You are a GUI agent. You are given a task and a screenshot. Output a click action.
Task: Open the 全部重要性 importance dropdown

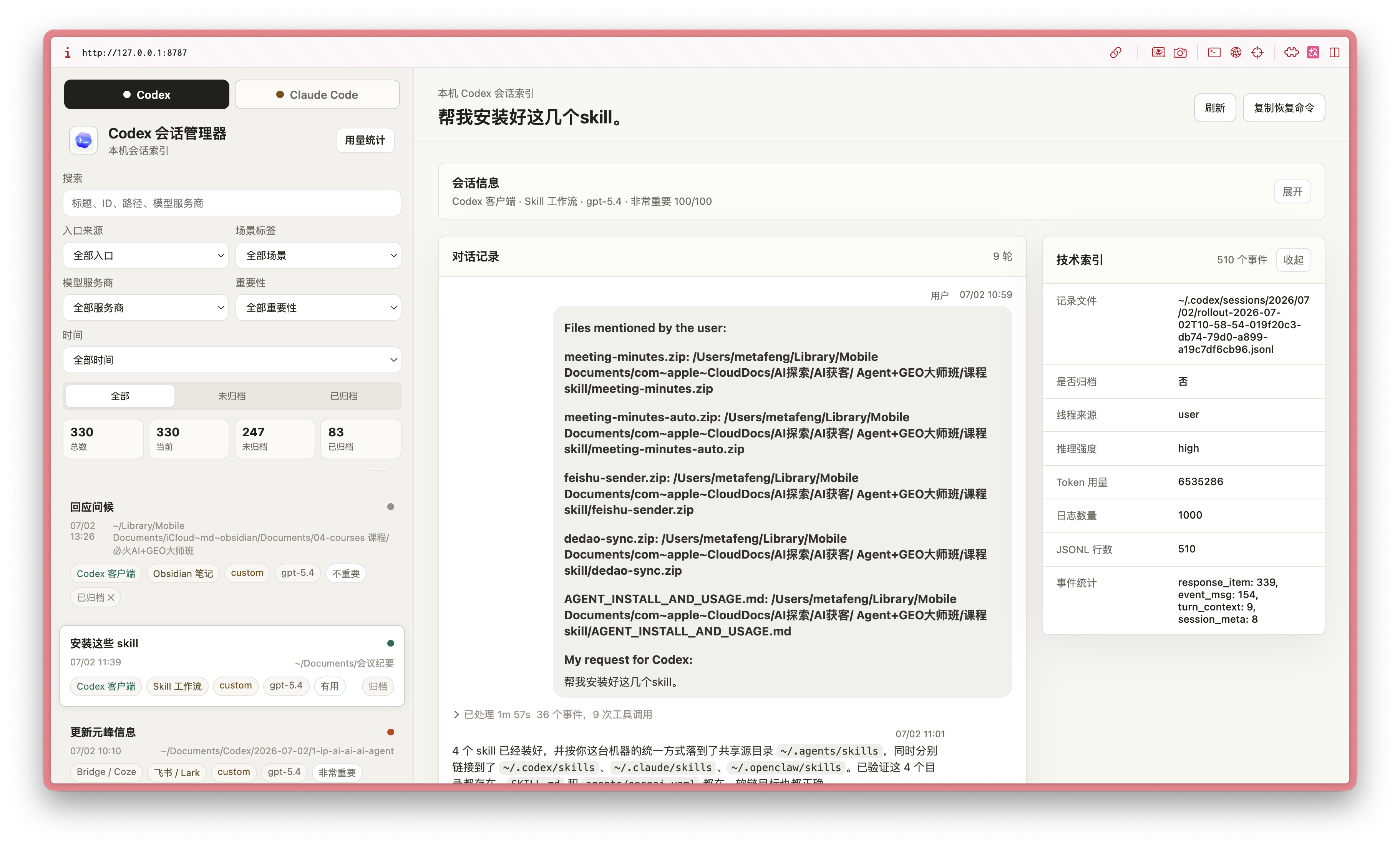point(318,308)
